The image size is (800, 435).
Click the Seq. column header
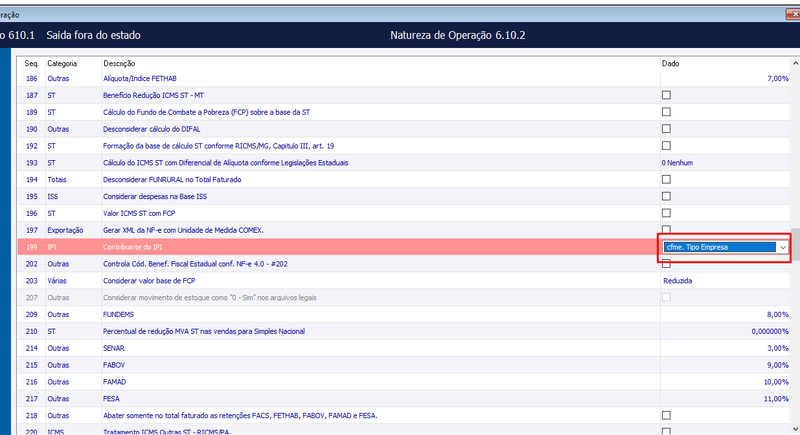31,63
